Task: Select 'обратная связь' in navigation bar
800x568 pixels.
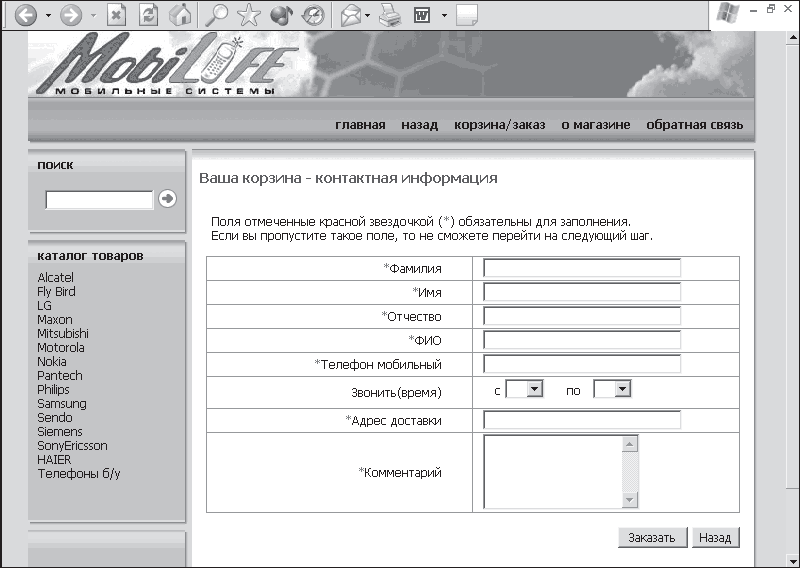Action: pos(694,125)
